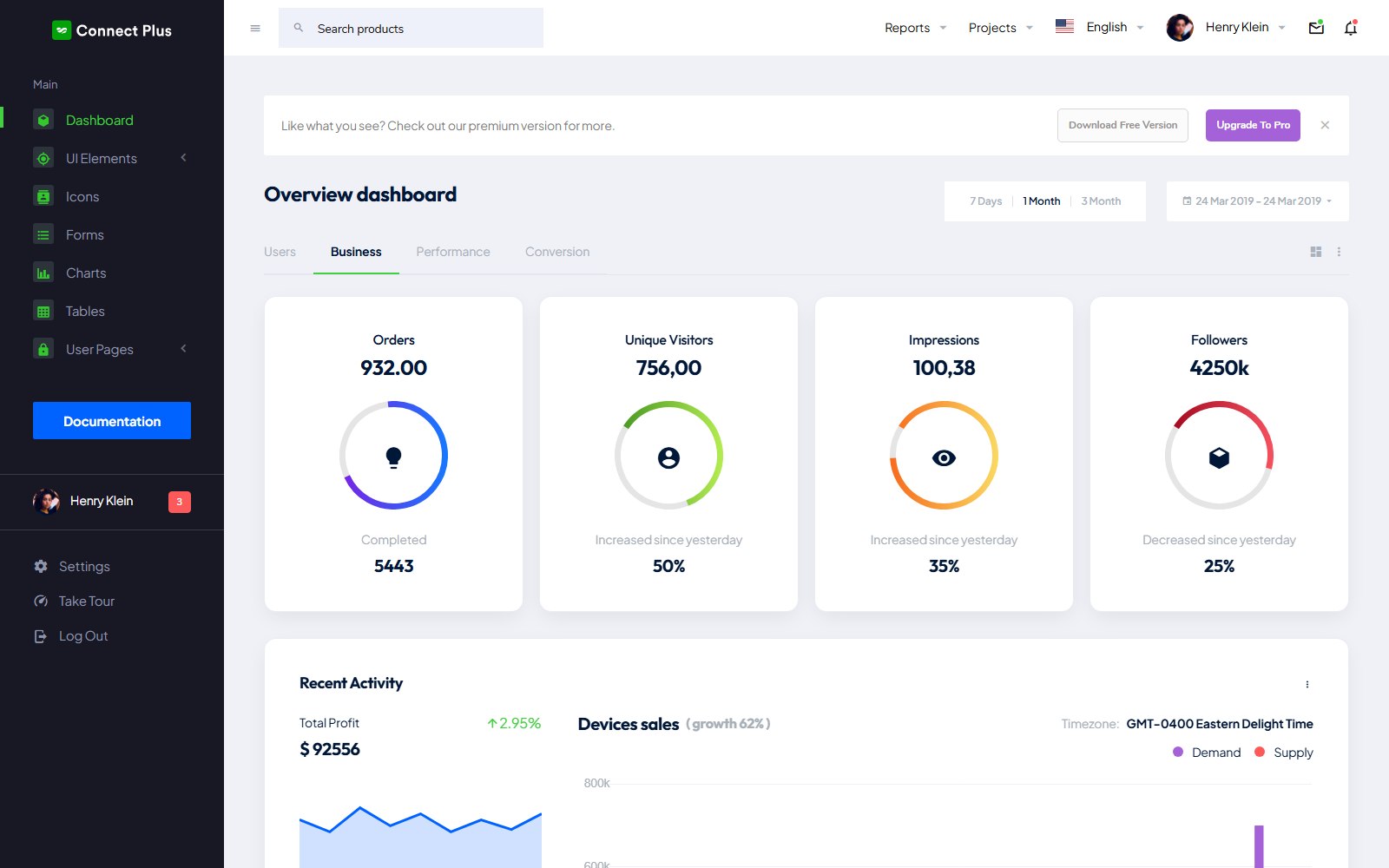
Task: Open the Projects dropdown
Action: [1000, 28]
